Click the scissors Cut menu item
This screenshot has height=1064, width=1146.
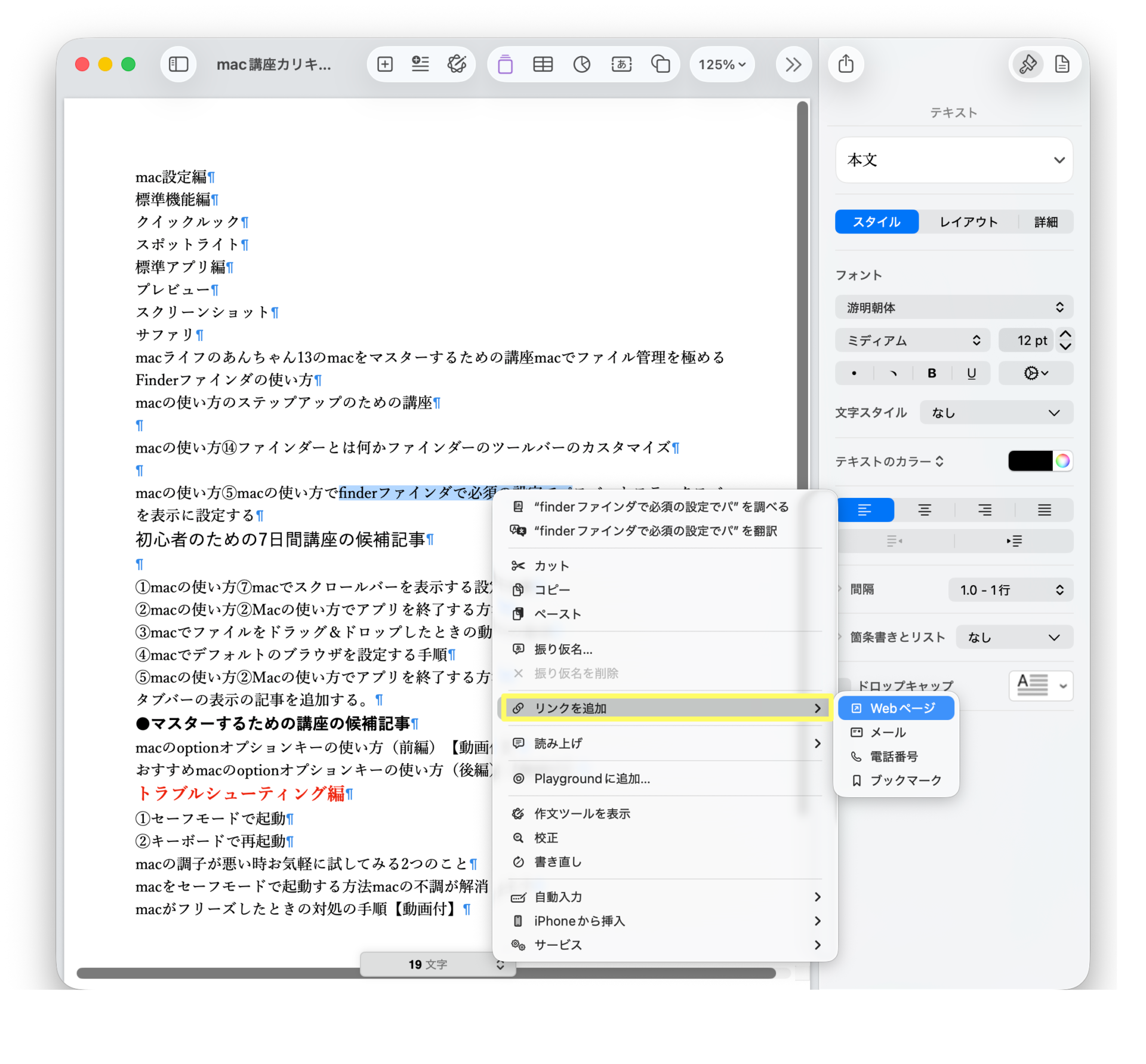pos(665,565)
